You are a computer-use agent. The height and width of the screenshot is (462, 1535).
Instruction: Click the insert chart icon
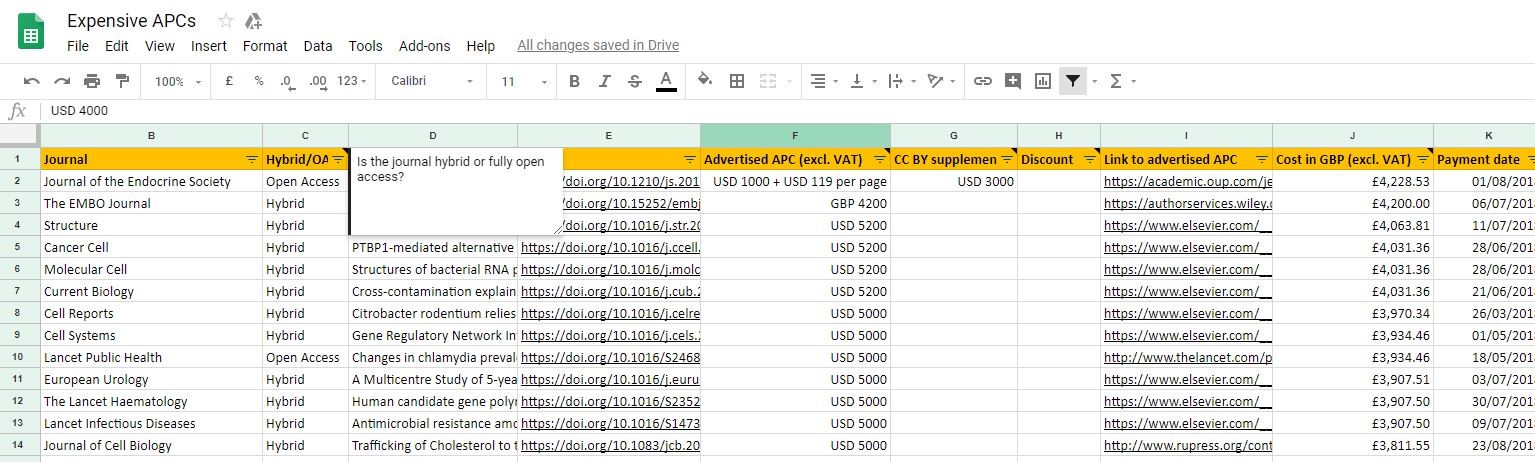point(1043,81)
